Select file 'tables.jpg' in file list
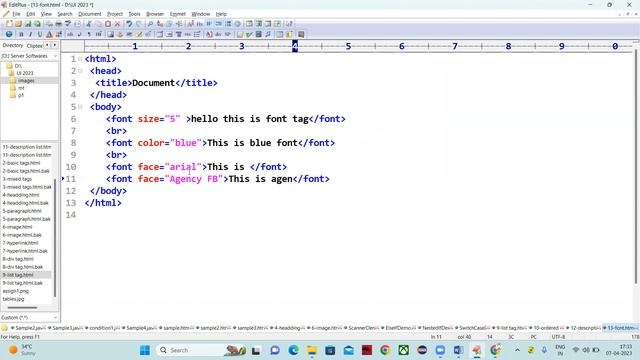Viewport: 640px width, 360px height. coord(13,299)
